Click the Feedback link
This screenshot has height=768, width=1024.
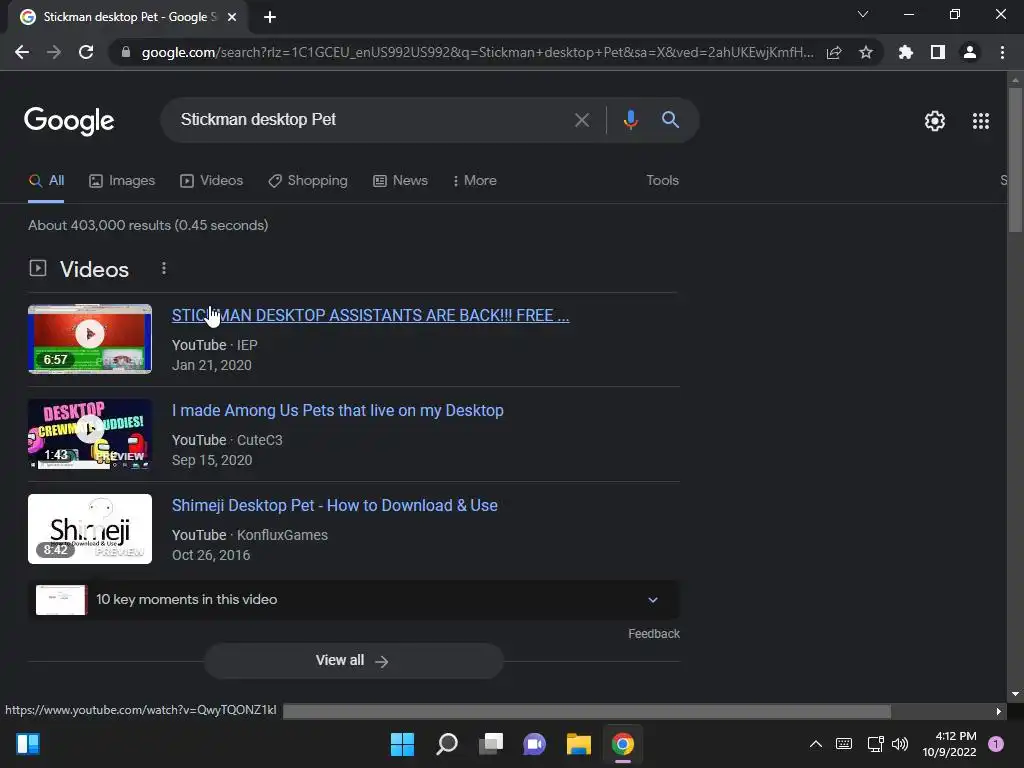[x=654, y=634]
